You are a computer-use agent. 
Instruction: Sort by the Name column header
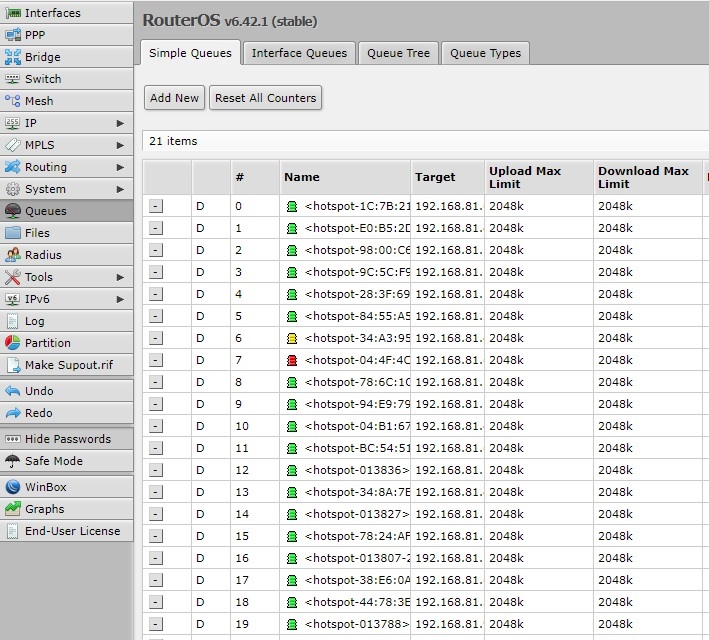[302, 177]
